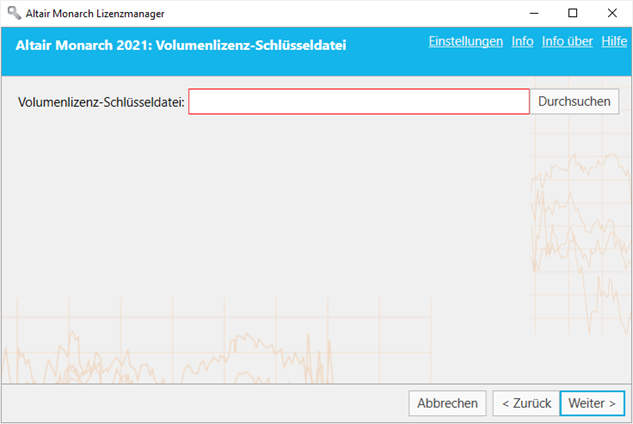Continue with the Weiter > button
The width and height of the screenshot is (633, 424).
click(x=592, y=403)
